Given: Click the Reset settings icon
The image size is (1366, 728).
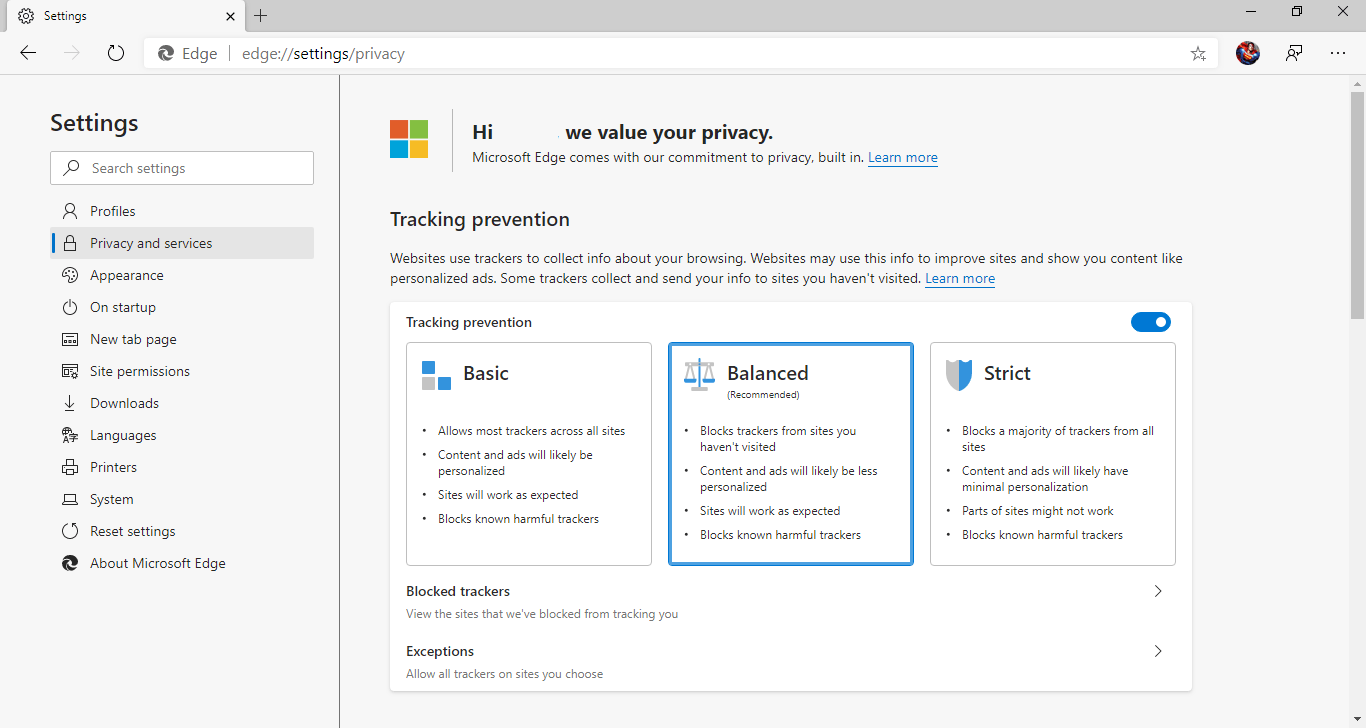Looking at the screenshot, I should (x=70, y=531).
